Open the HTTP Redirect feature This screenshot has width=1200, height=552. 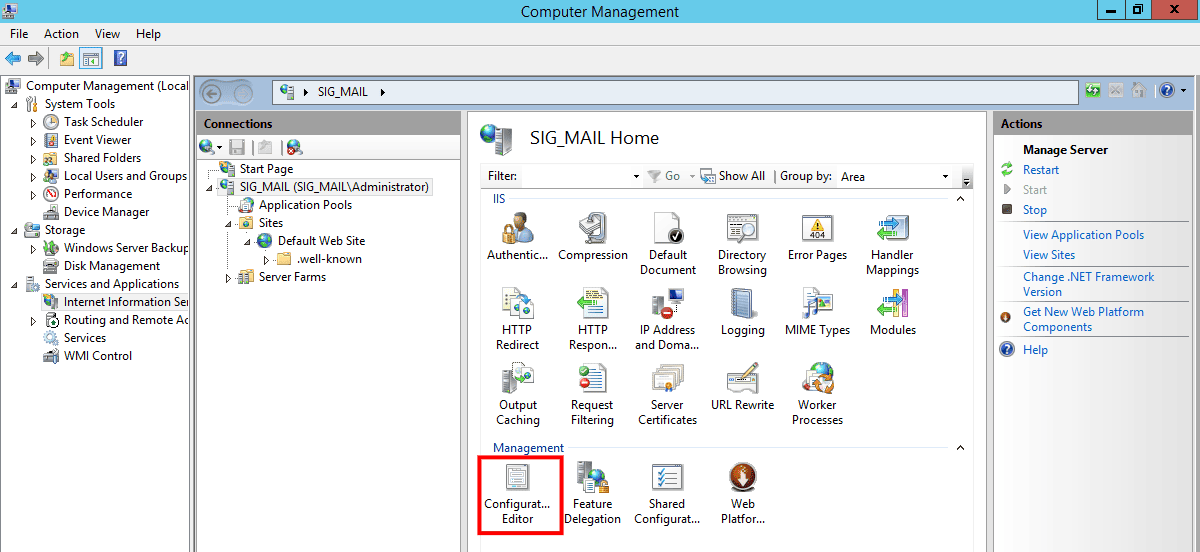[518, 319]
